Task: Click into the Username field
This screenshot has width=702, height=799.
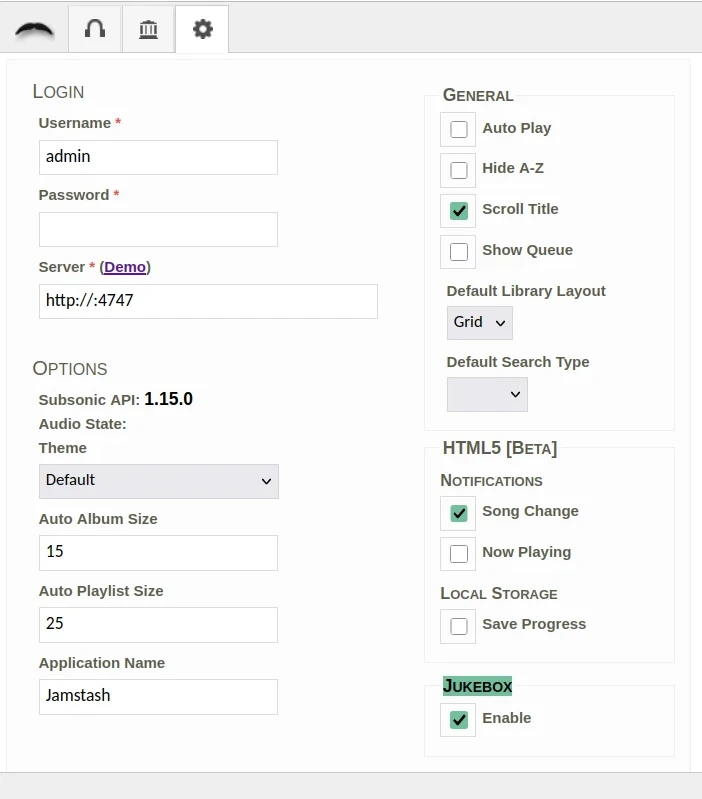Action: 158,157
